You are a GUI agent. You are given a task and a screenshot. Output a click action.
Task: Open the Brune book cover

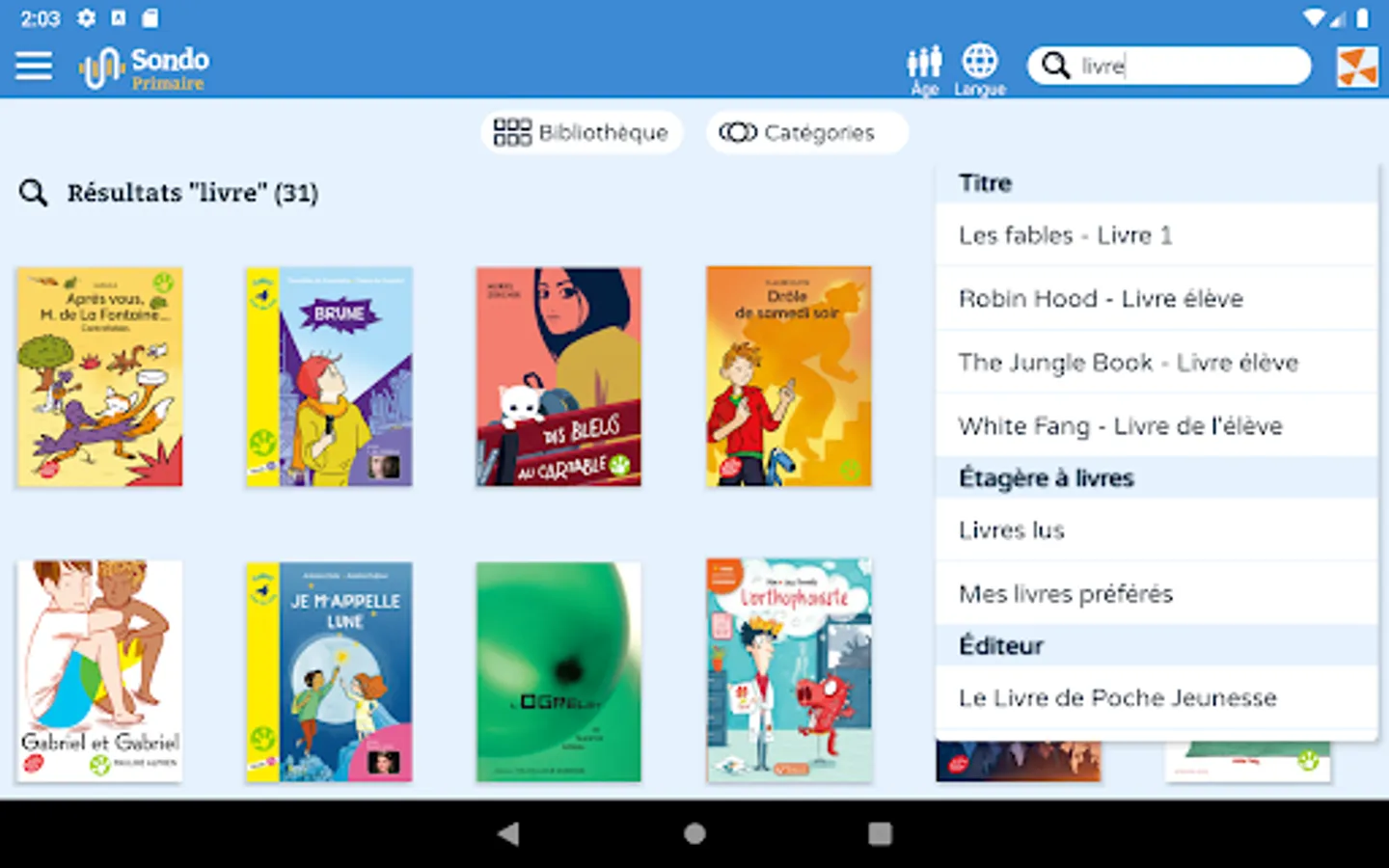tap(329, 377)
